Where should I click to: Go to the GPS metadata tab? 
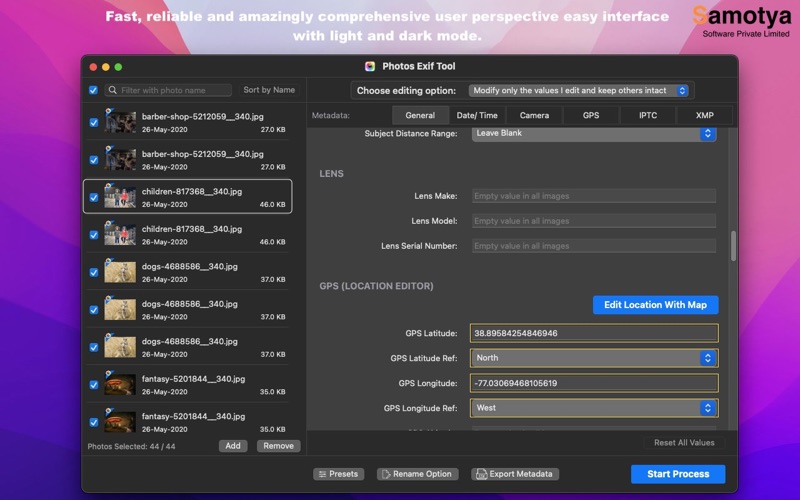[x=591, y=115]
